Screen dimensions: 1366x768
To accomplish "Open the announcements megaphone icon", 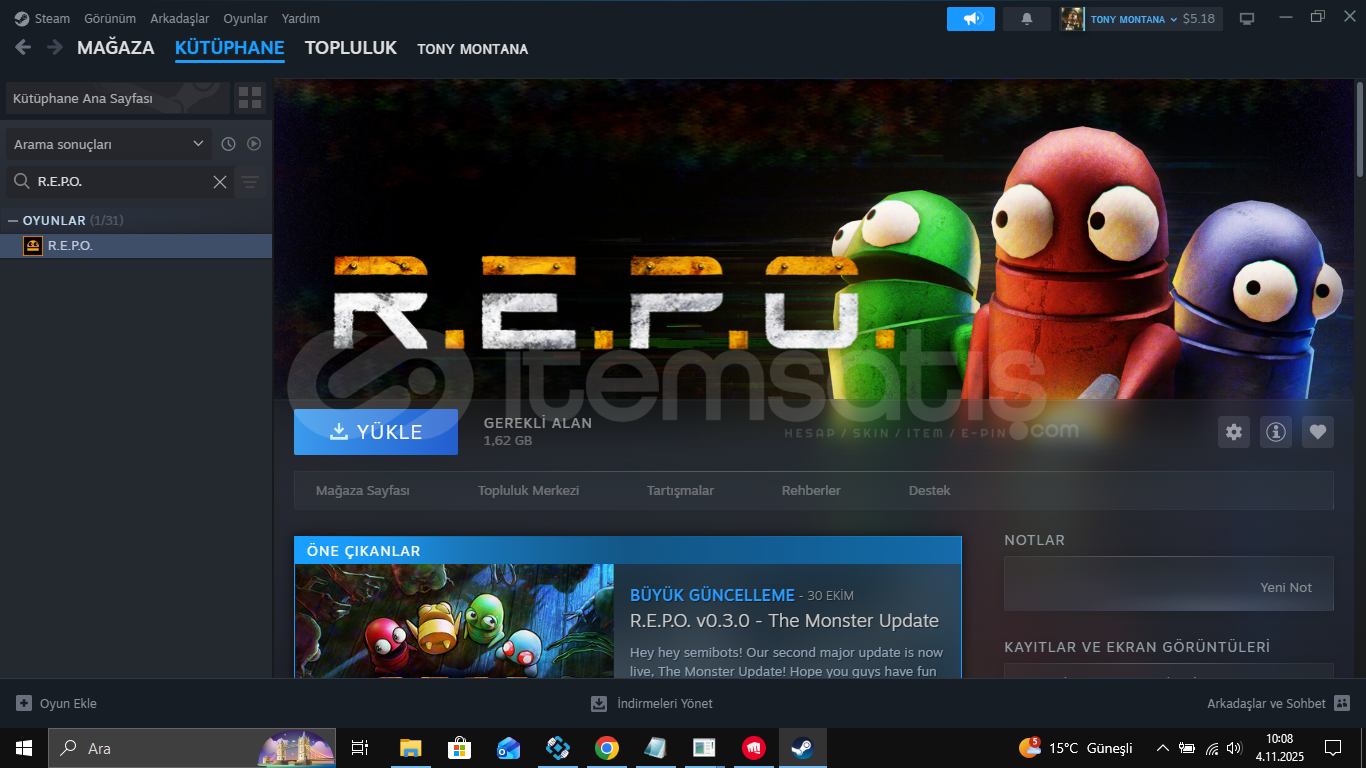I will [x=970, y=19].
